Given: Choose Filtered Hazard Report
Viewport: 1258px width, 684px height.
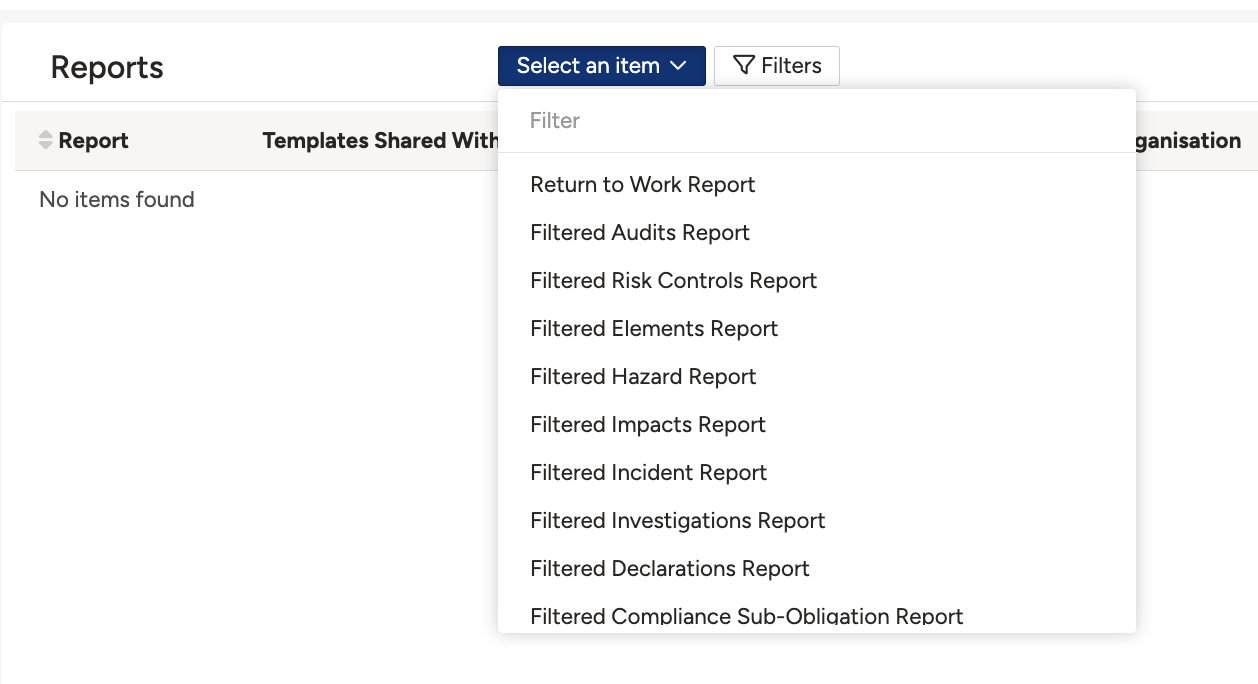Looking at the screenshot, I should click(x=816, y=377).
